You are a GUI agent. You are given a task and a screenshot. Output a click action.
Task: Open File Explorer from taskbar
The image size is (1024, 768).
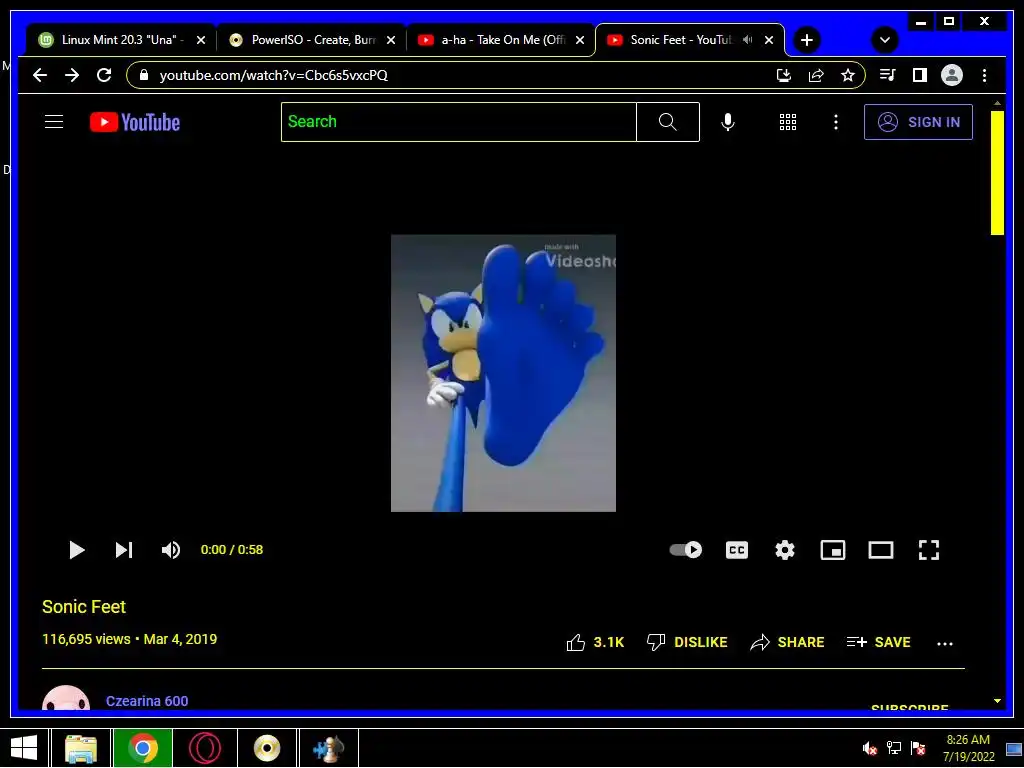[x=82, y=748]
